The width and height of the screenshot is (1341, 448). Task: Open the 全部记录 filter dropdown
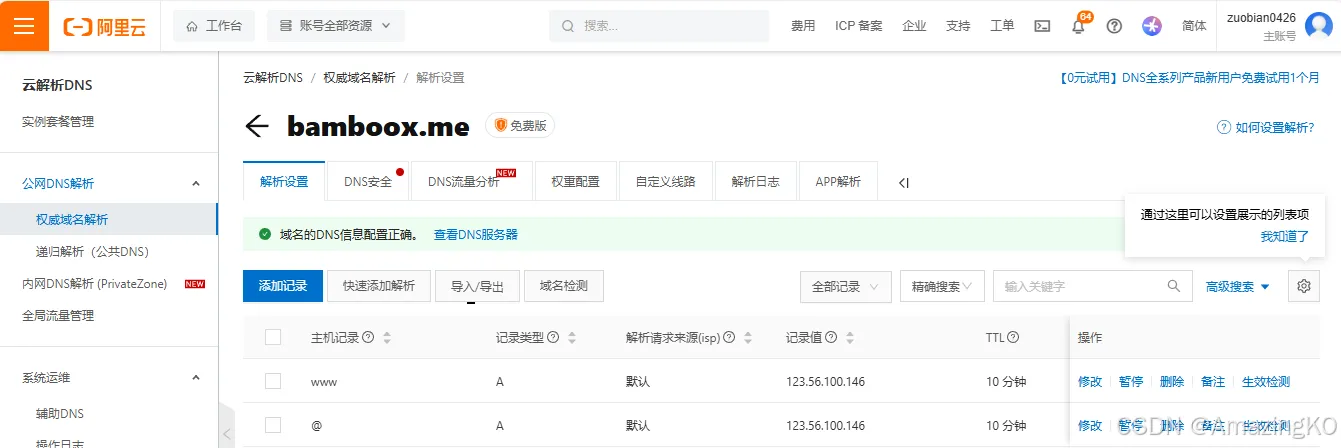click(845, 286)
